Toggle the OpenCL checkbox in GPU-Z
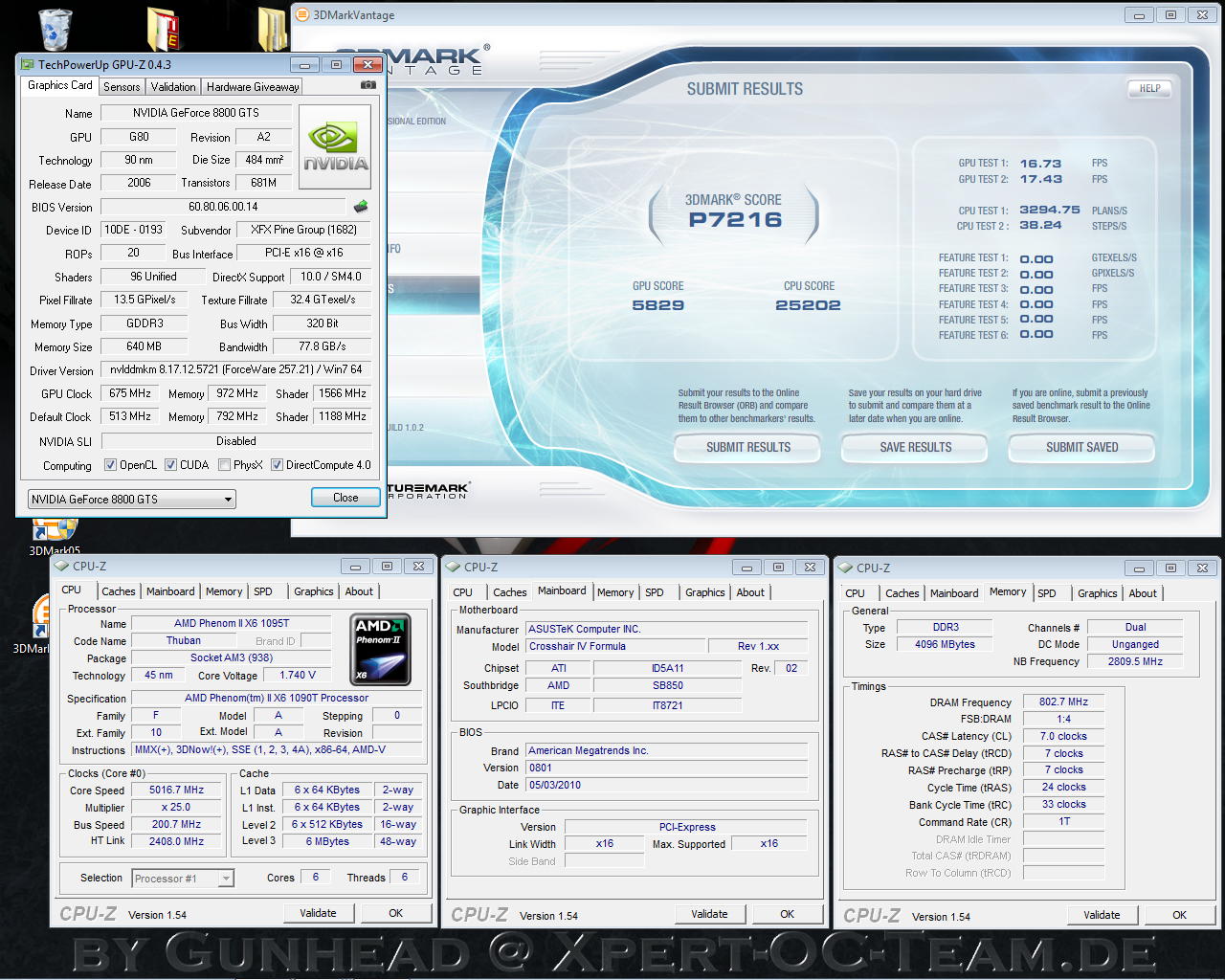1225x980 pixels. pyautogui.click(x=110, y=465)
